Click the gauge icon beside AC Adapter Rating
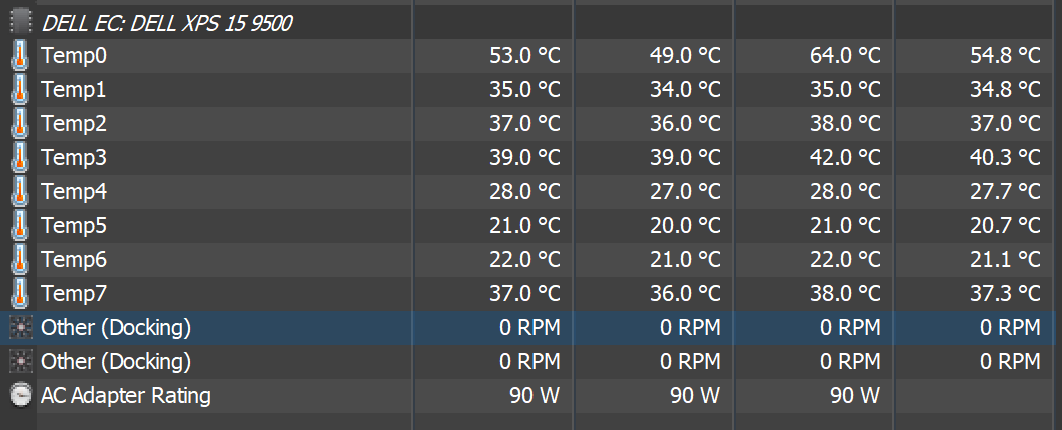This screenshot has width=1062, height=430. click(x=20, y=395)
